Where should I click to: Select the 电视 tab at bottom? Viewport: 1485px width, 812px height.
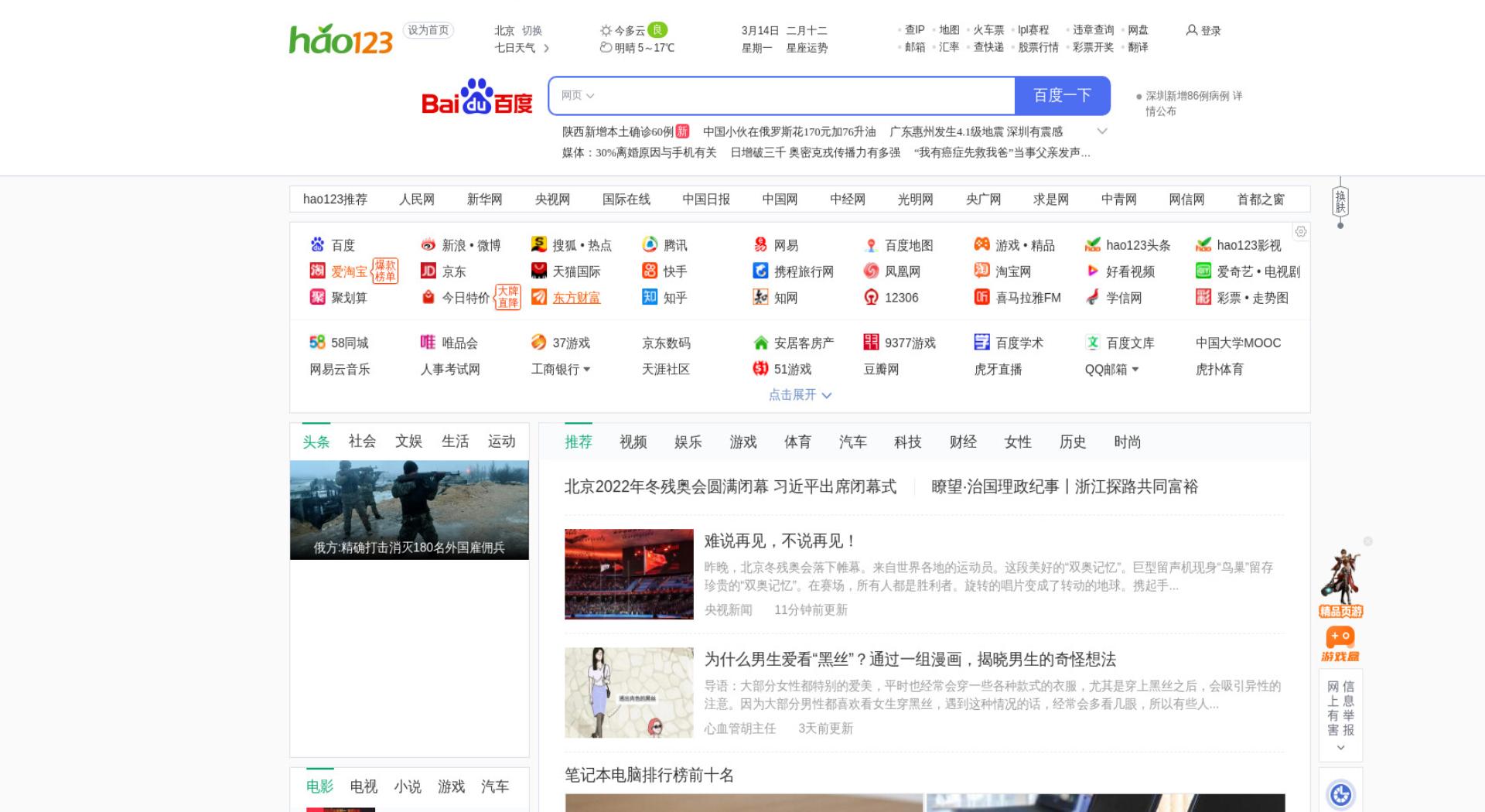tap(363, 786)
